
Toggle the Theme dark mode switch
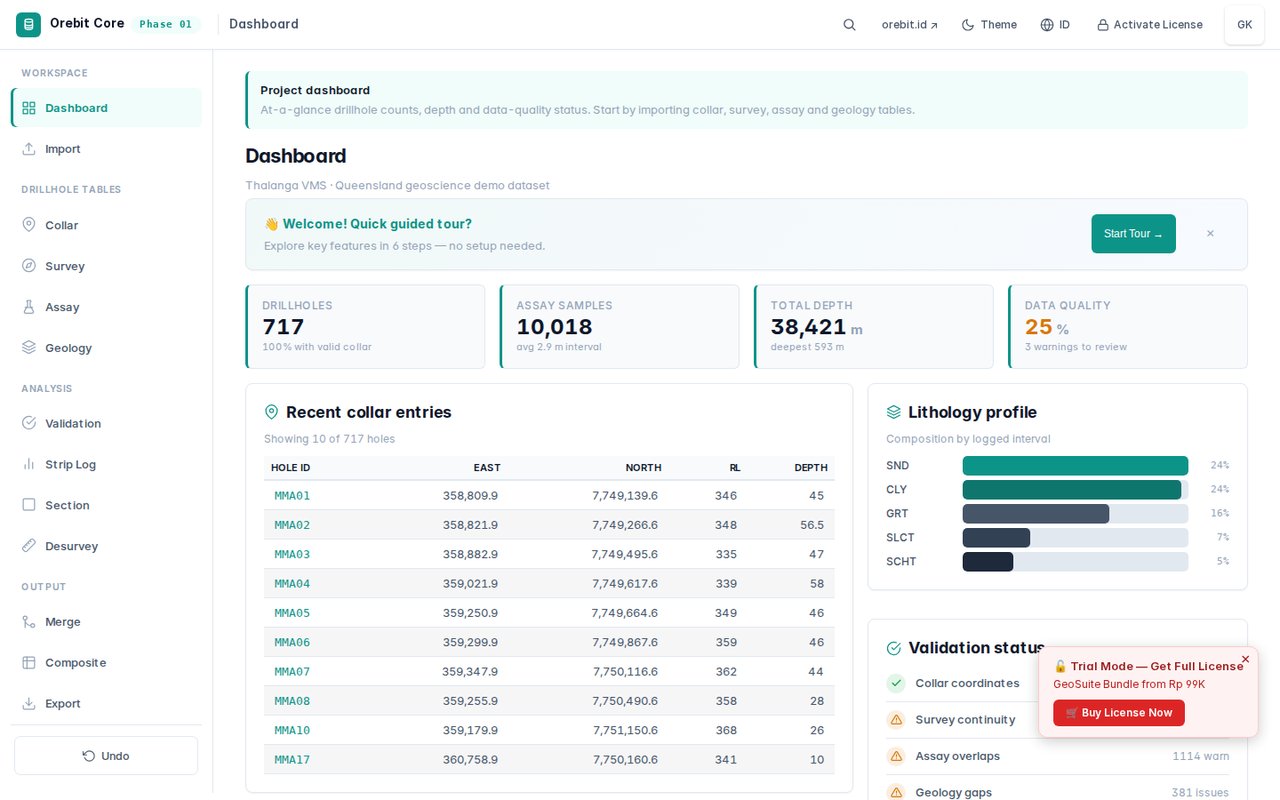point(989,25)
